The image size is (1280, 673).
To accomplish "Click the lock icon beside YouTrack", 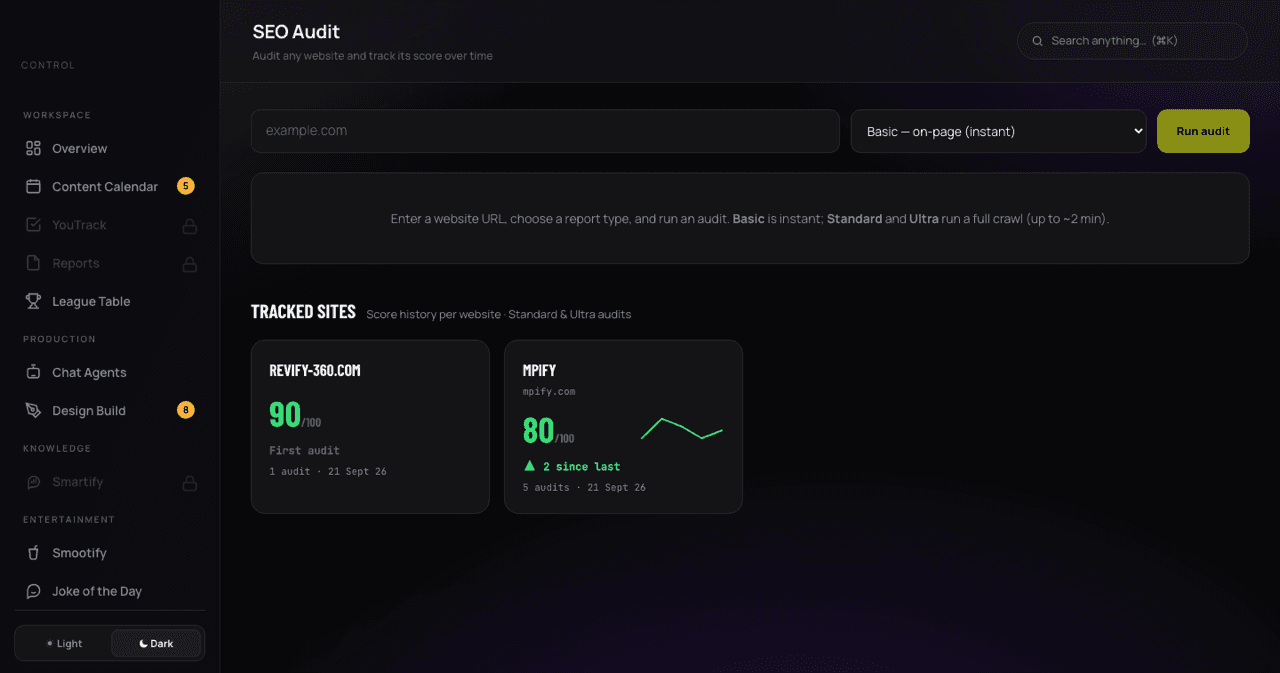I will tap(189, 226).
